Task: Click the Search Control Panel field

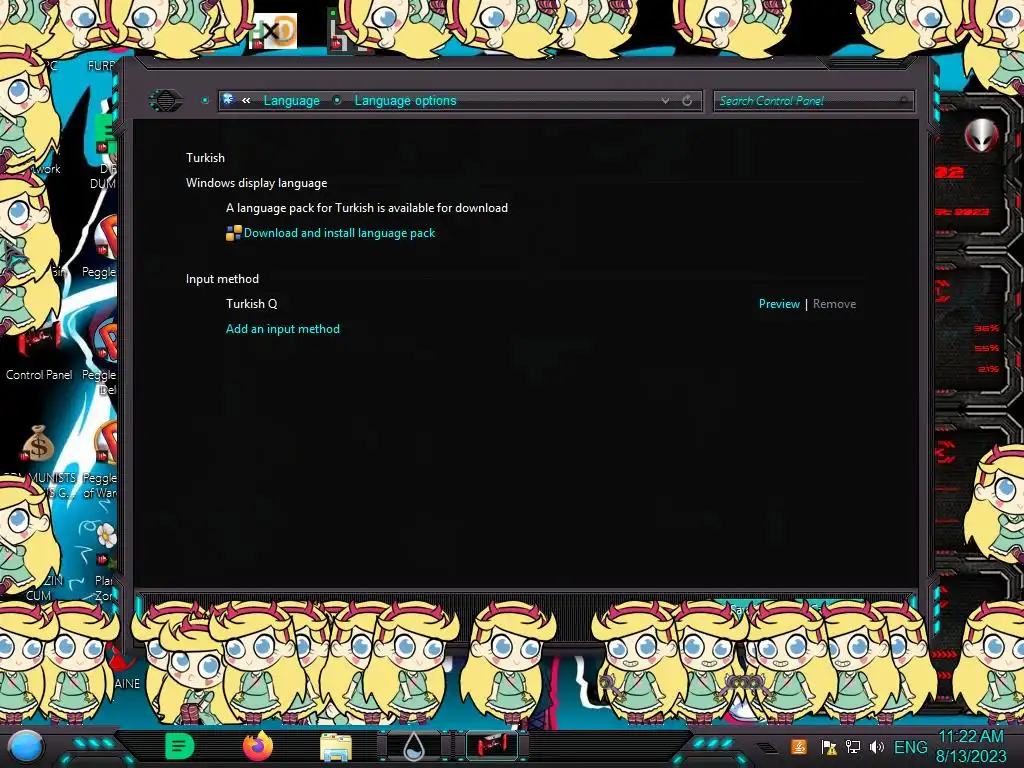Action: (x=813, y=101)
